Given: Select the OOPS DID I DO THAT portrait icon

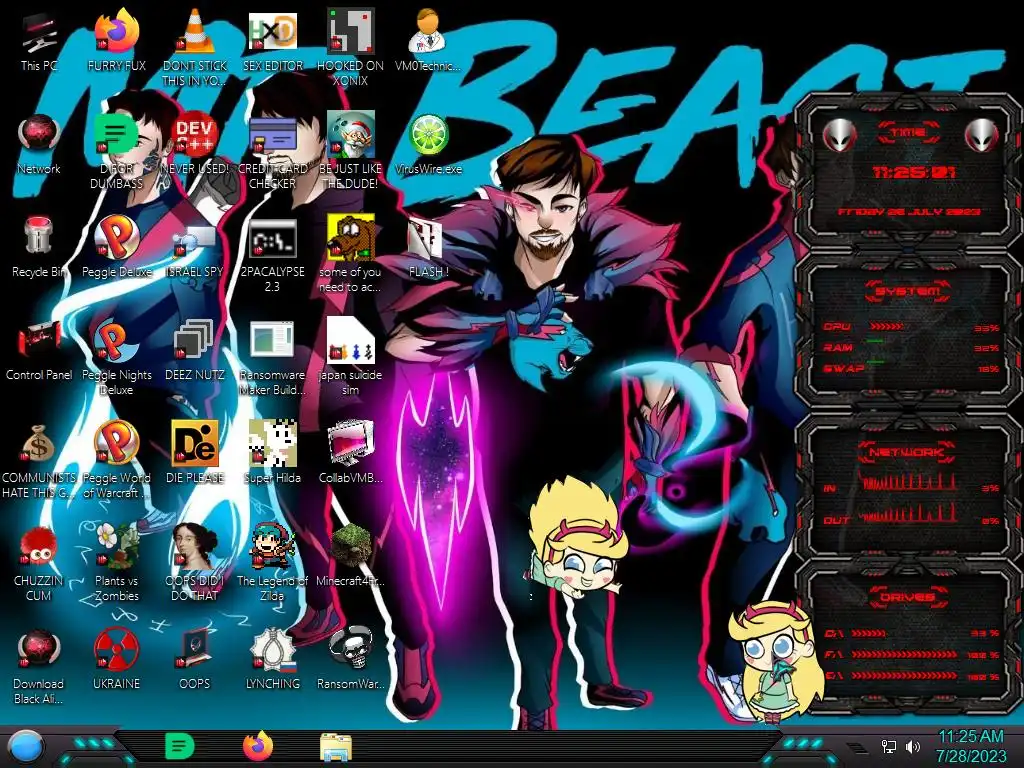Looking at the screenshot, I should click(x=194, y=564).
